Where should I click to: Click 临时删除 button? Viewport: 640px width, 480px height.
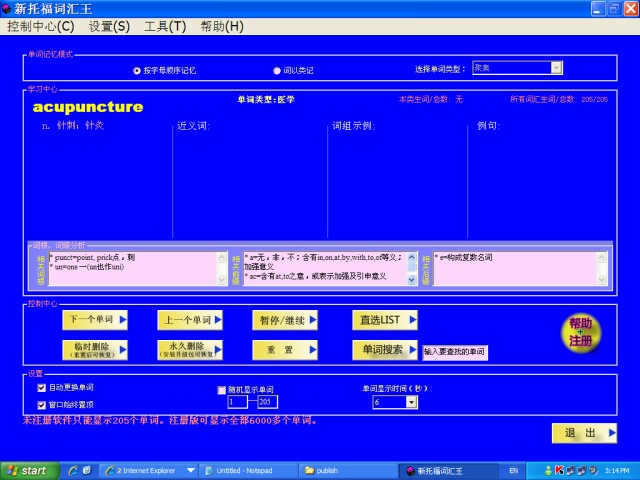95,350
